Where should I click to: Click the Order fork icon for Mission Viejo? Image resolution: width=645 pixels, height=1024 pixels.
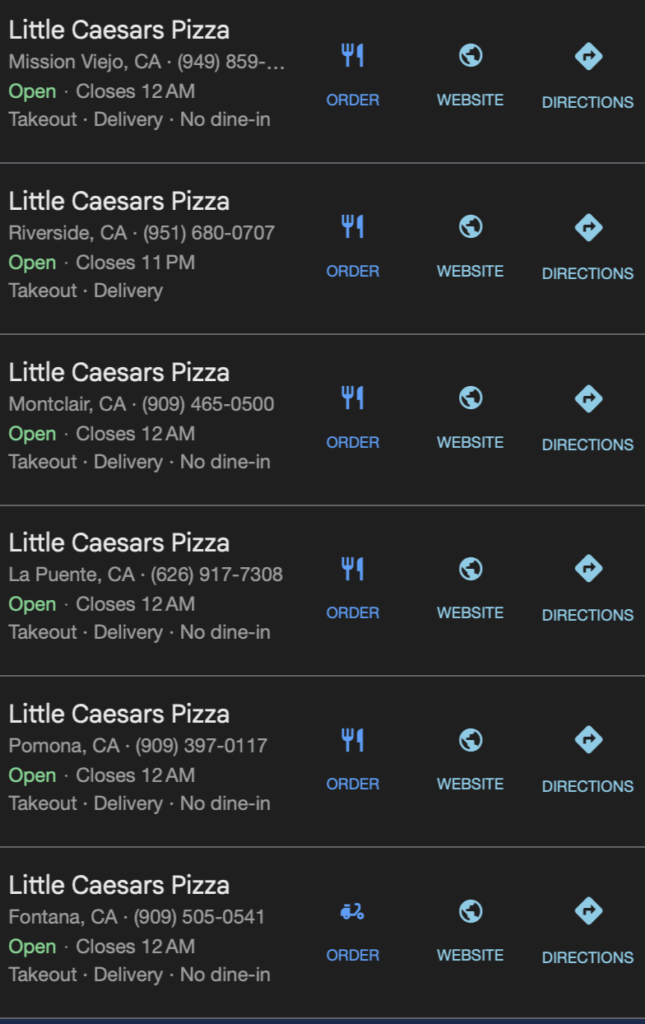353,56
